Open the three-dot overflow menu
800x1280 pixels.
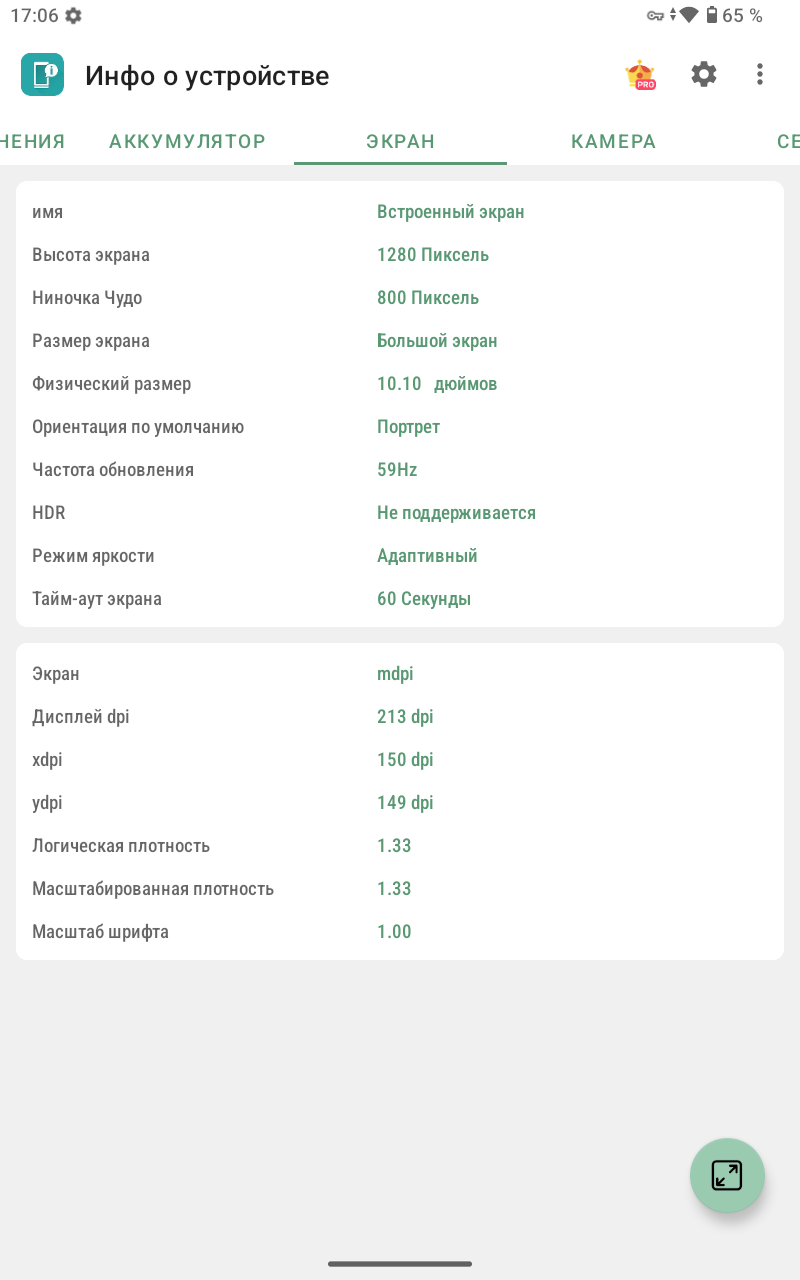[760, 74]
